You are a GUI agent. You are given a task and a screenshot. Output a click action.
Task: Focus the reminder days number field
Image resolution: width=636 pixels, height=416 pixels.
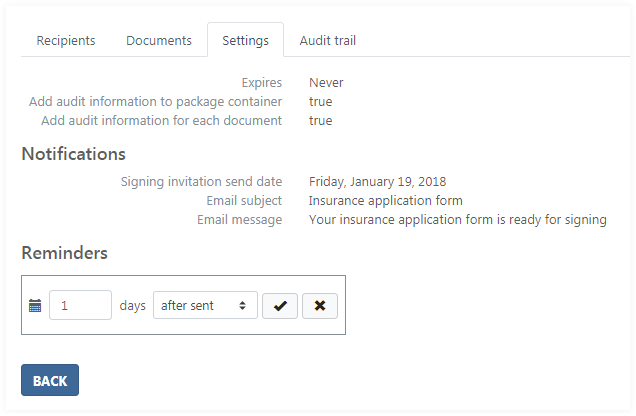point(80,306)
